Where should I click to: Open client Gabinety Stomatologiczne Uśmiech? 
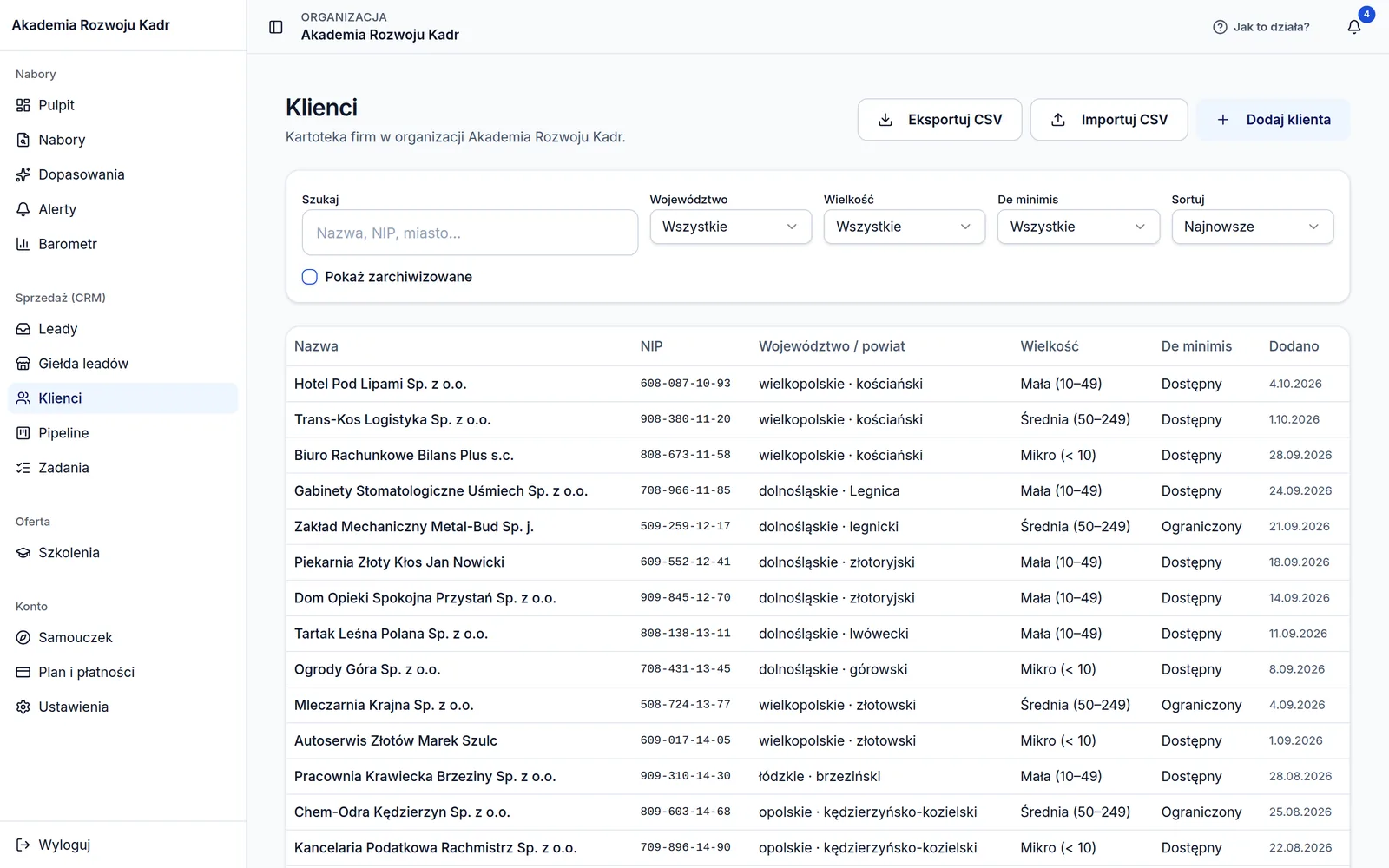click(x=441, y=490)
